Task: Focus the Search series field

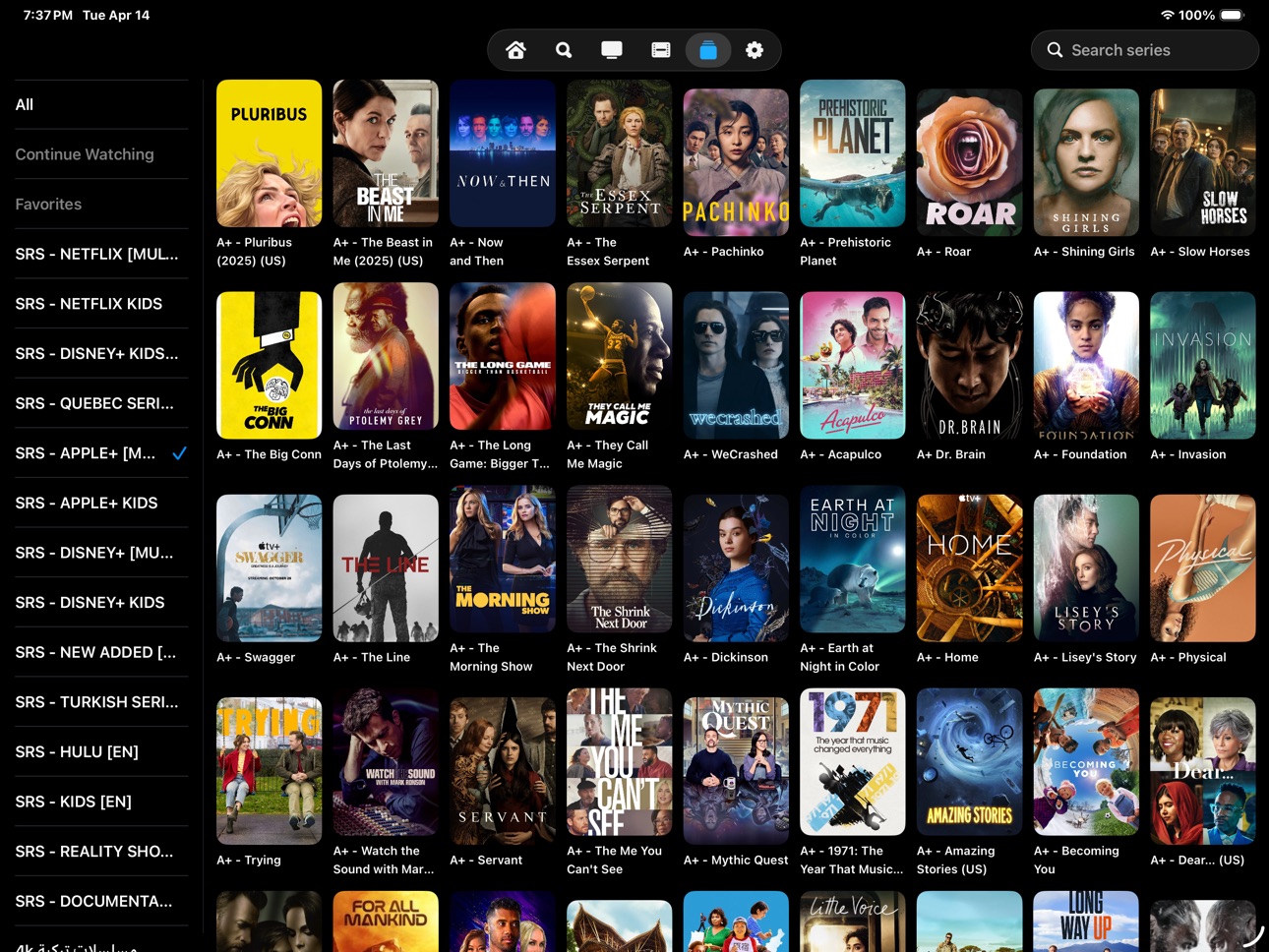Action: pyautogui.click(x=1145, y=50)
